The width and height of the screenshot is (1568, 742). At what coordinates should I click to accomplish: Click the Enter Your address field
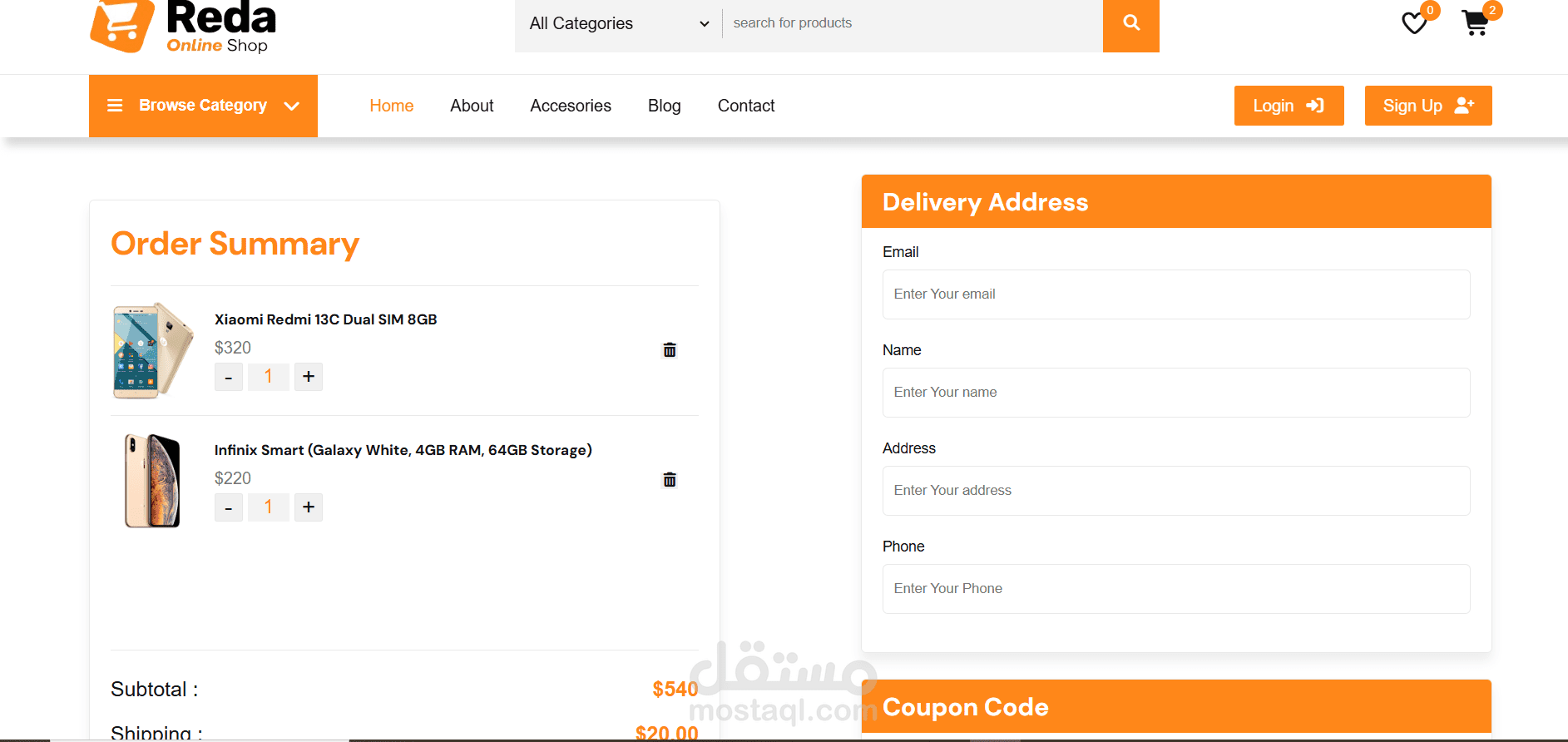[1176, 491]
